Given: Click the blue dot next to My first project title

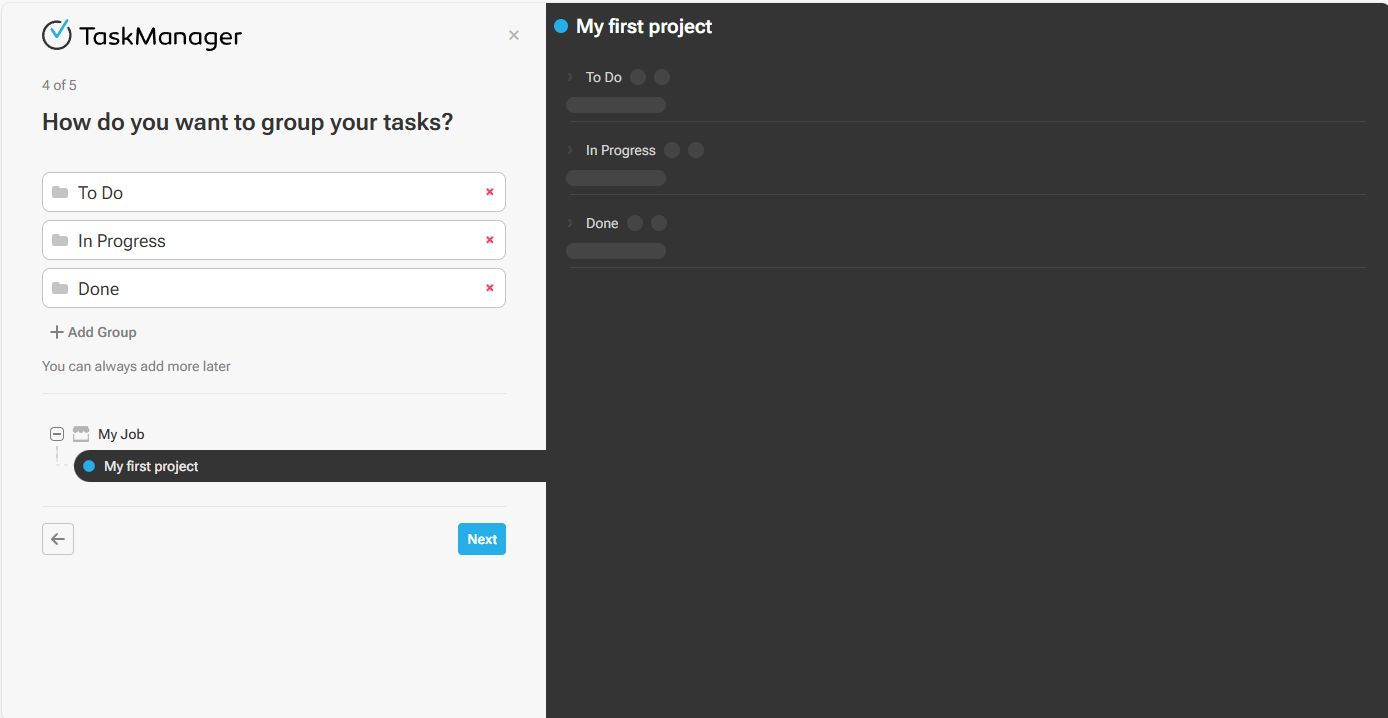Looking at the screenshot, I should 562,27.
